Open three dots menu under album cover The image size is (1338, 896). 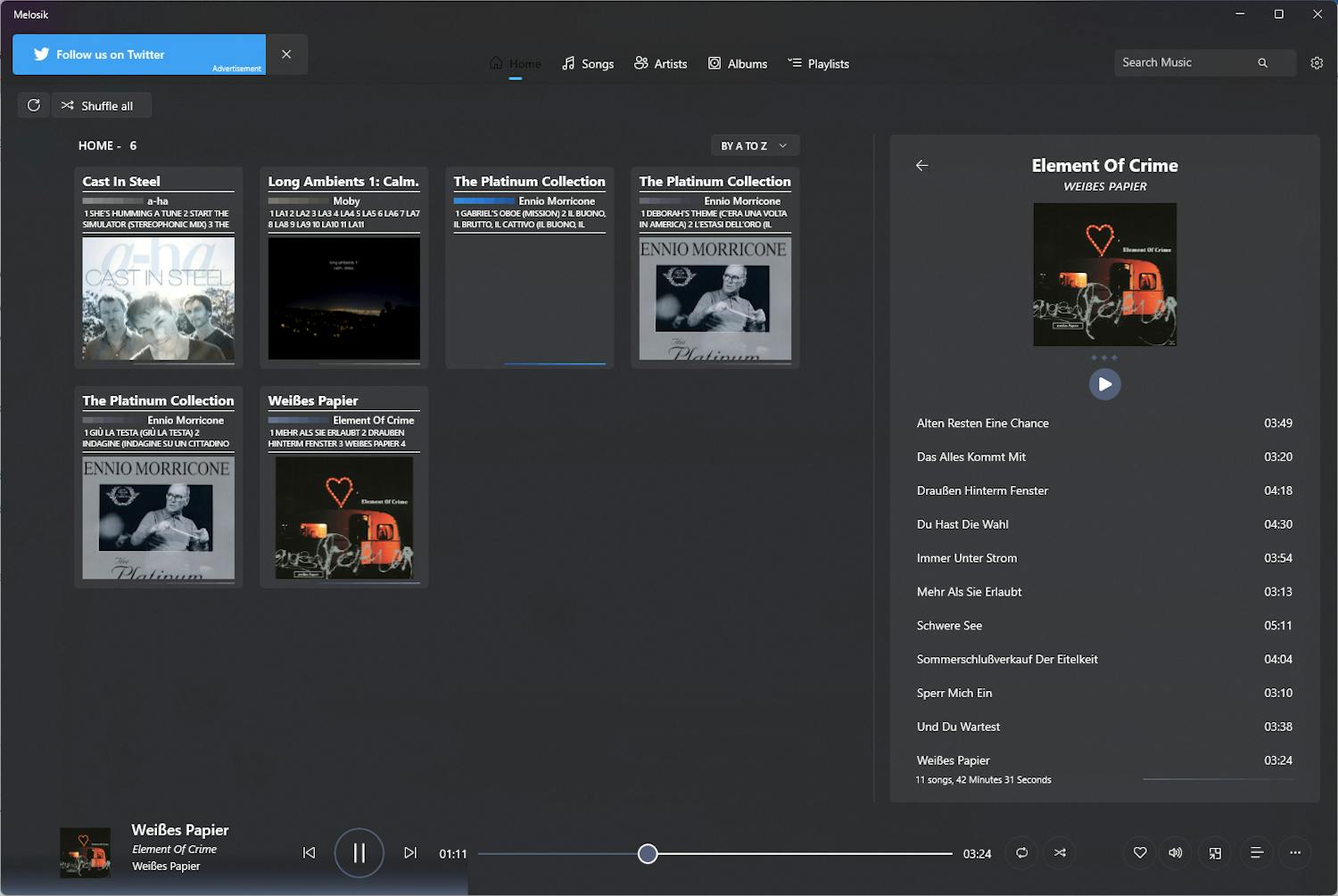pos(1104,358)
